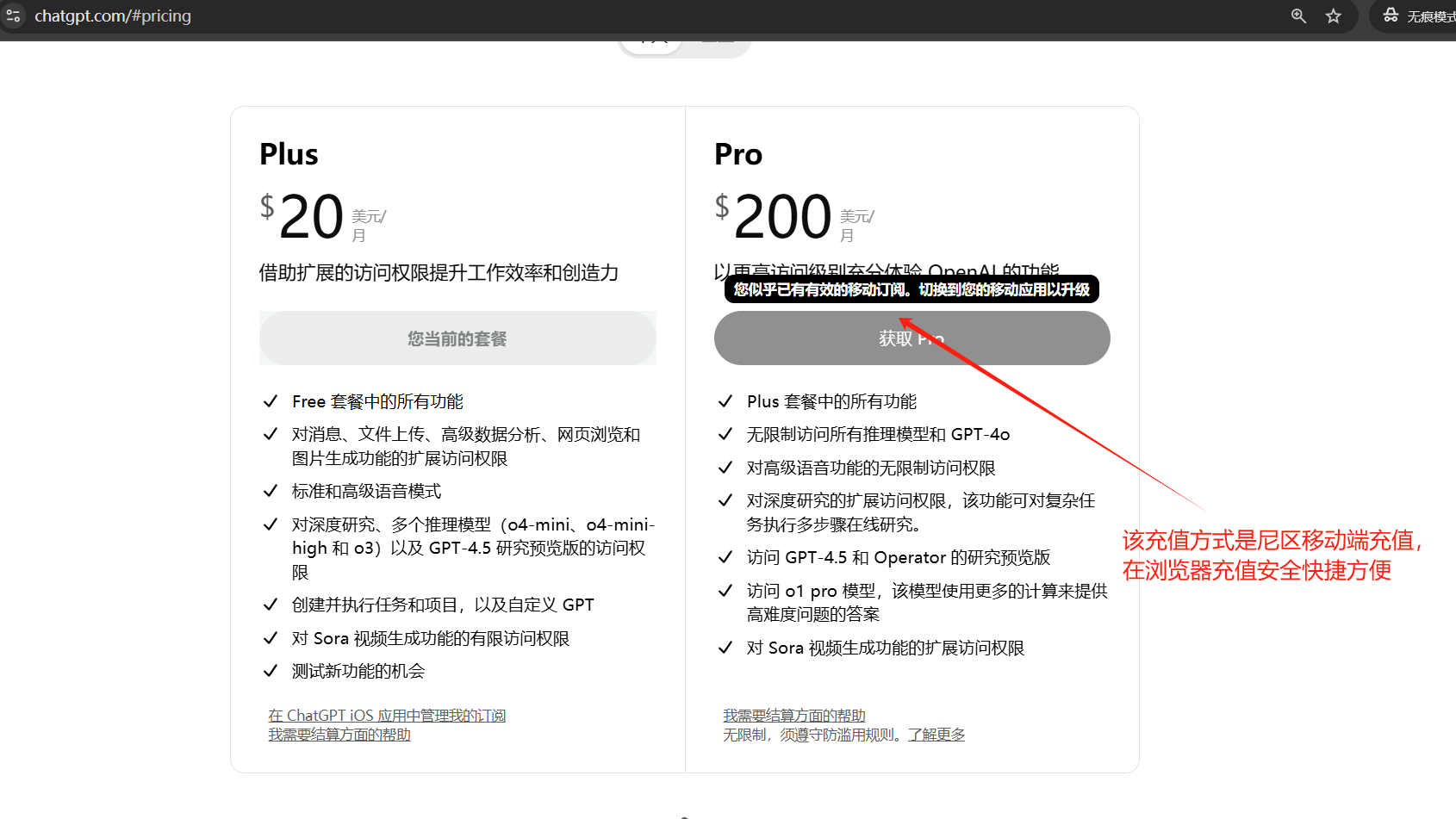The image size is (1456, 819).
Task: Click the 获取 Pro button
Action: 912,338
